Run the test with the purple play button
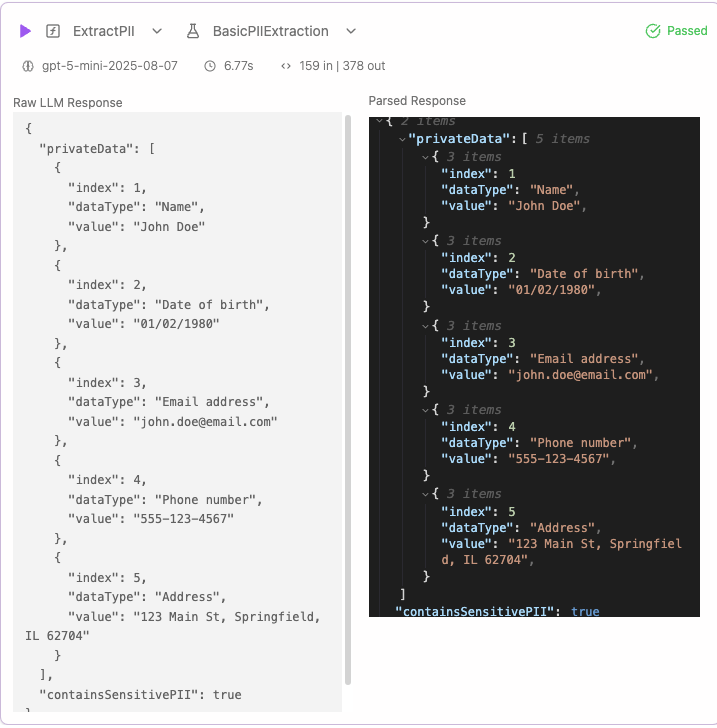Viewport: 717px width, 728px height. click(x=25, y=31)
